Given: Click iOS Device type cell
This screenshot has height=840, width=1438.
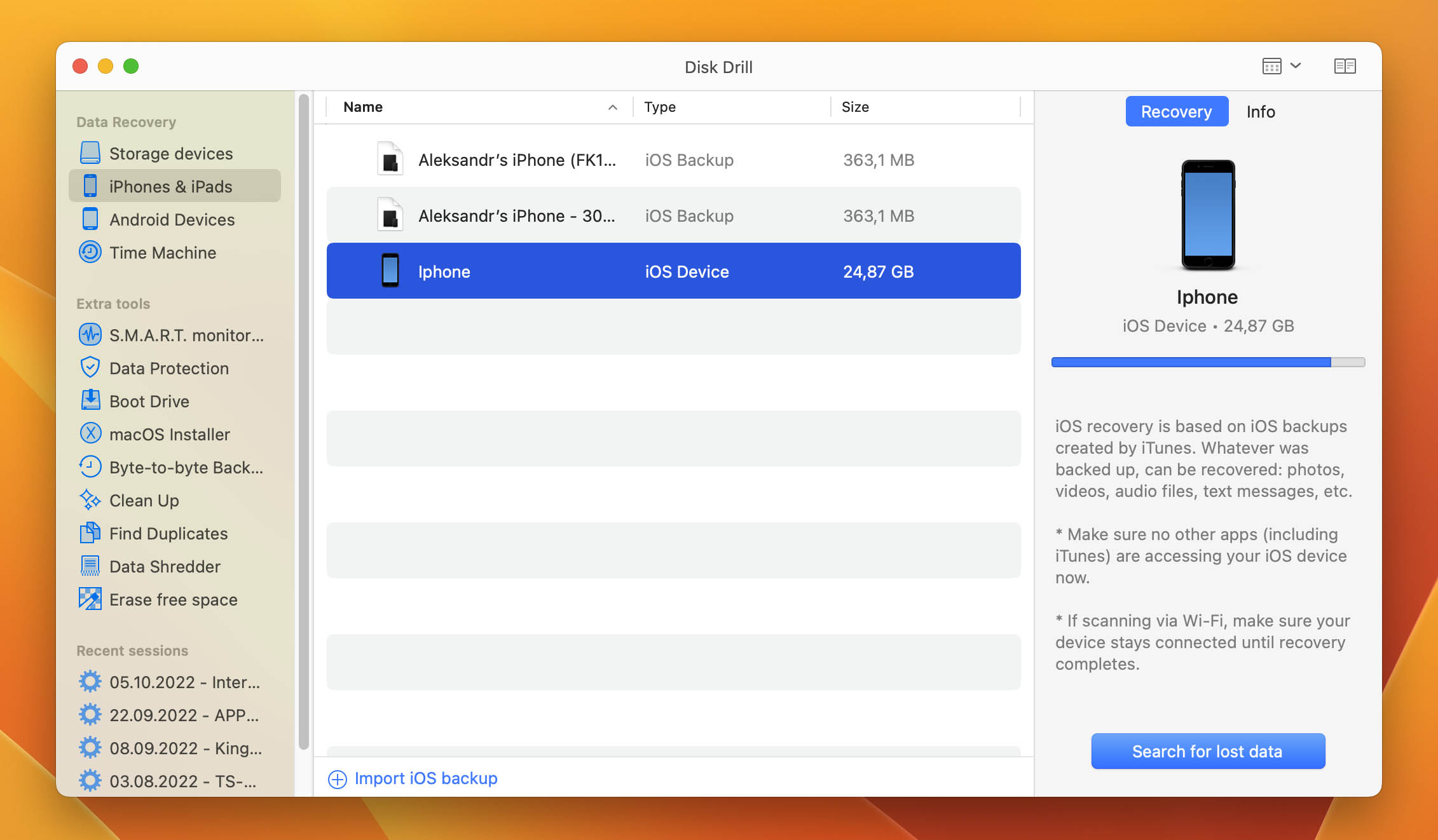Looking at the screenshot, I should (687, 272).
